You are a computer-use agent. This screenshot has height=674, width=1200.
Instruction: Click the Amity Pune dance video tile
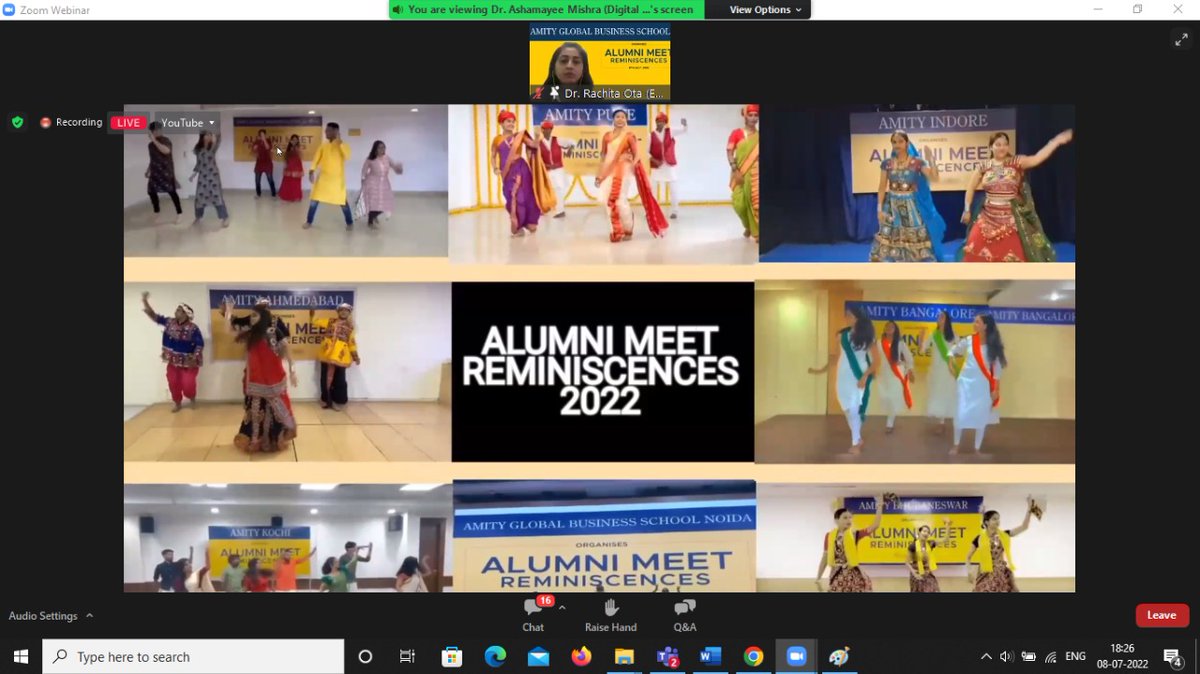(x=603, y=184)
